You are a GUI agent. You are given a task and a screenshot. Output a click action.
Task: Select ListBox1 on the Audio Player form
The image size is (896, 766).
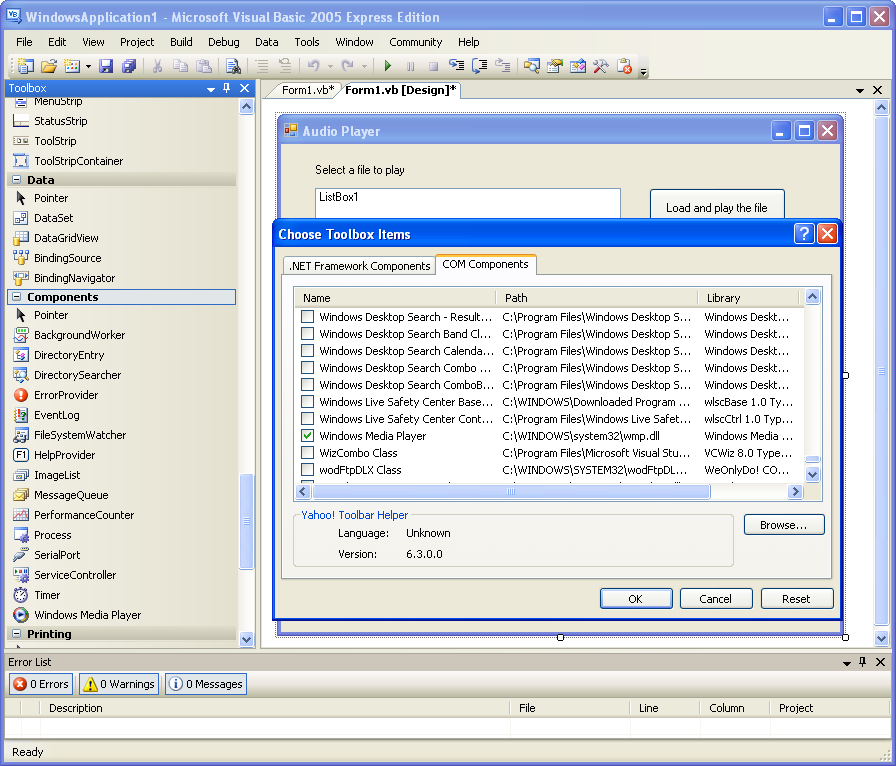tap(467, 203)
